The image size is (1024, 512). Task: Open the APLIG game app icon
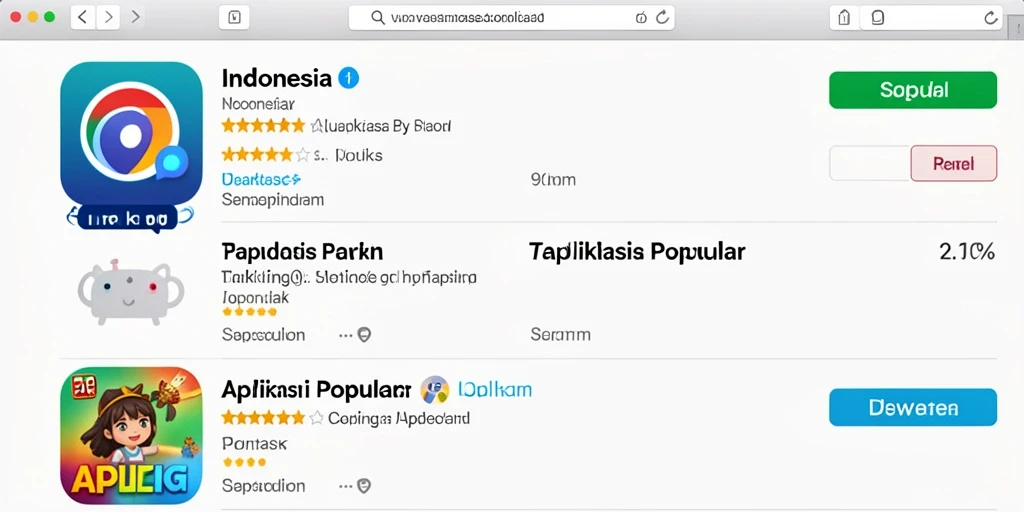(131, 436)
